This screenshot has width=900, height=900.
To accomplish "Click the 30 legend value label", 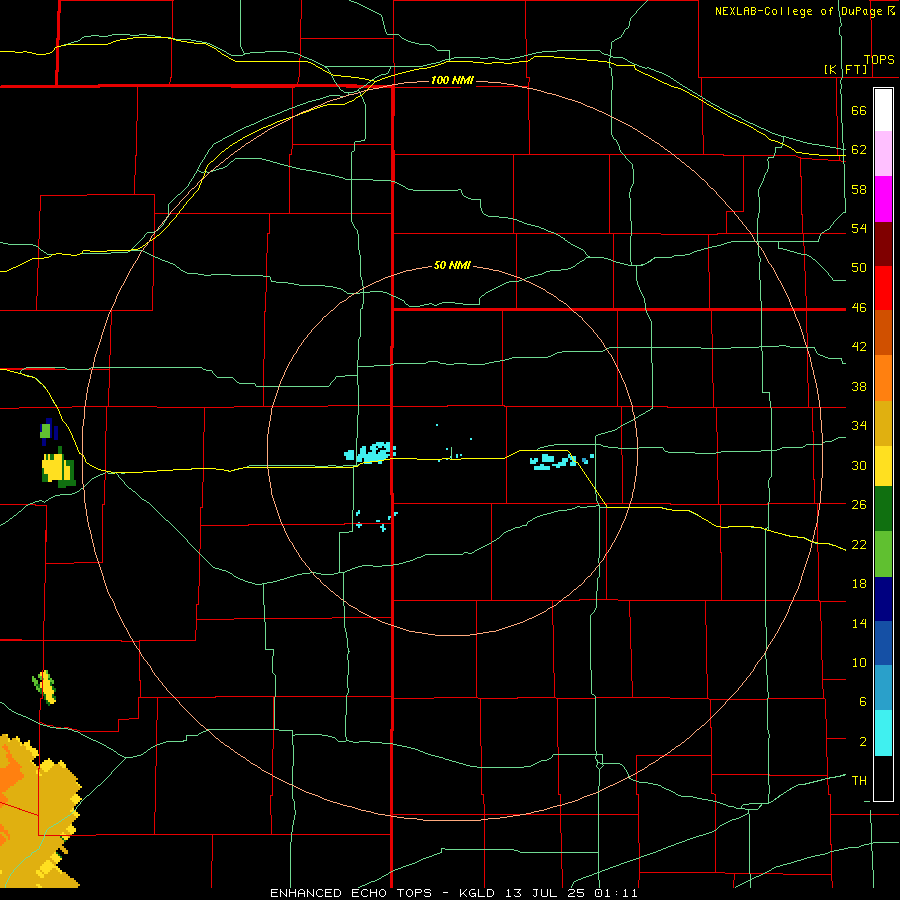I will [x=859, y=465].
